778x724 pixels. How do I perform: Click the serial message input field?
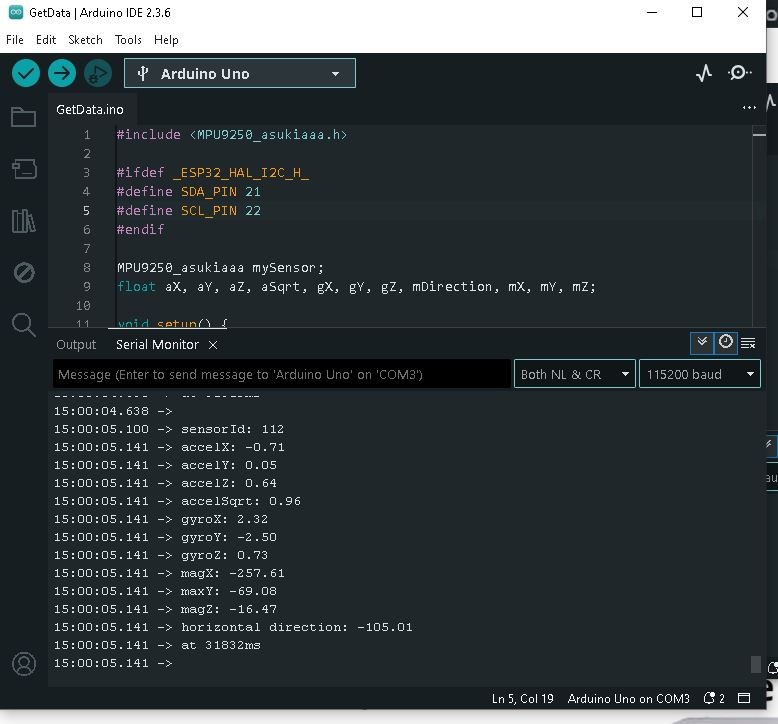pos(281,374)
